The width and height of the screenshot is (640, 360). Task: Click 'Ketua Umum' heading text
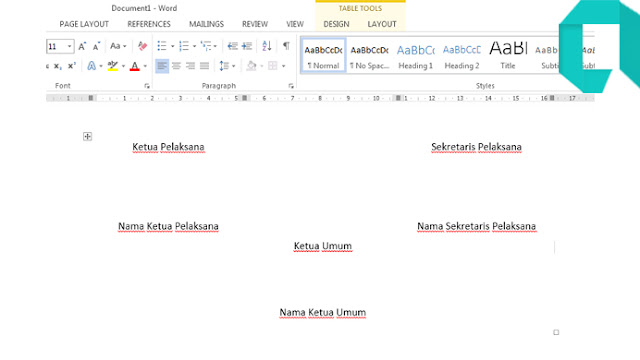pyautogui.click(x=322, y=246)
